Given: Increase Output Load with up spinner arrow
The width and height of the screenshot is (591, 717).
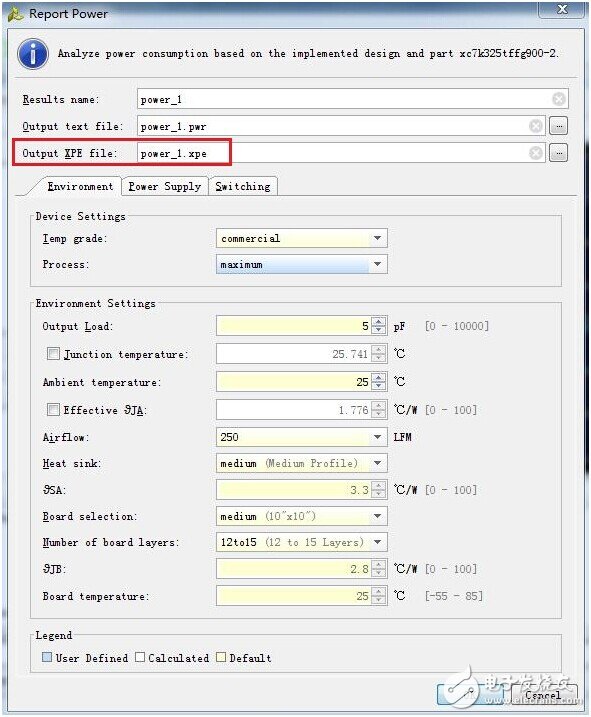Looking at the screenshot, I should (x=378, y=322).
